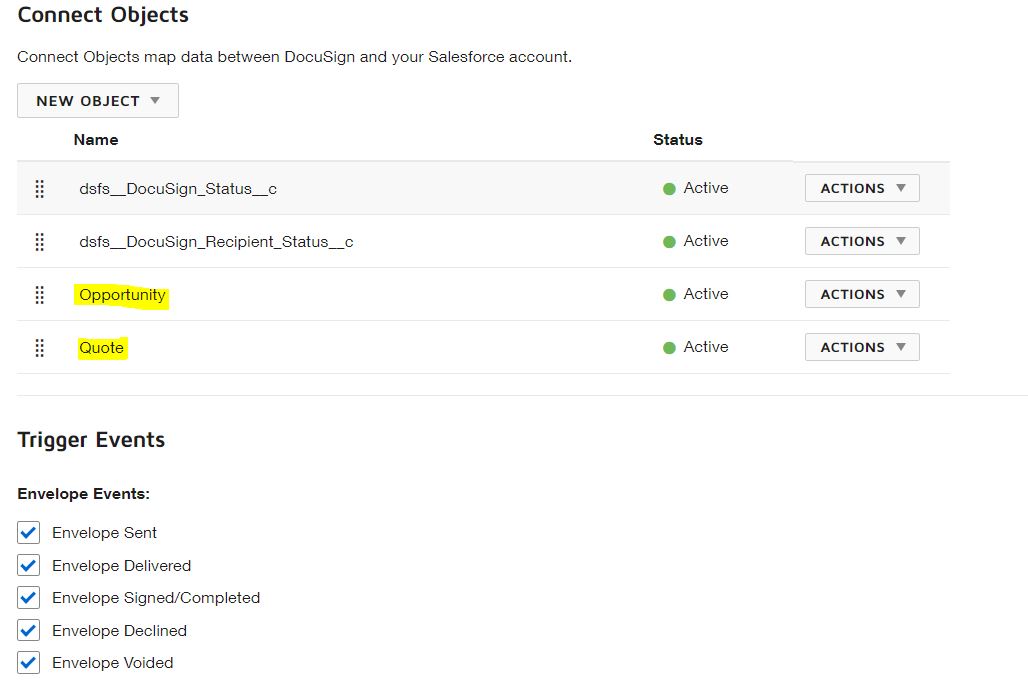Image resolution: width=1028 pixels, height=690 pixels.
Task: Click Active status text for Quote
Action: pos(706,347)
